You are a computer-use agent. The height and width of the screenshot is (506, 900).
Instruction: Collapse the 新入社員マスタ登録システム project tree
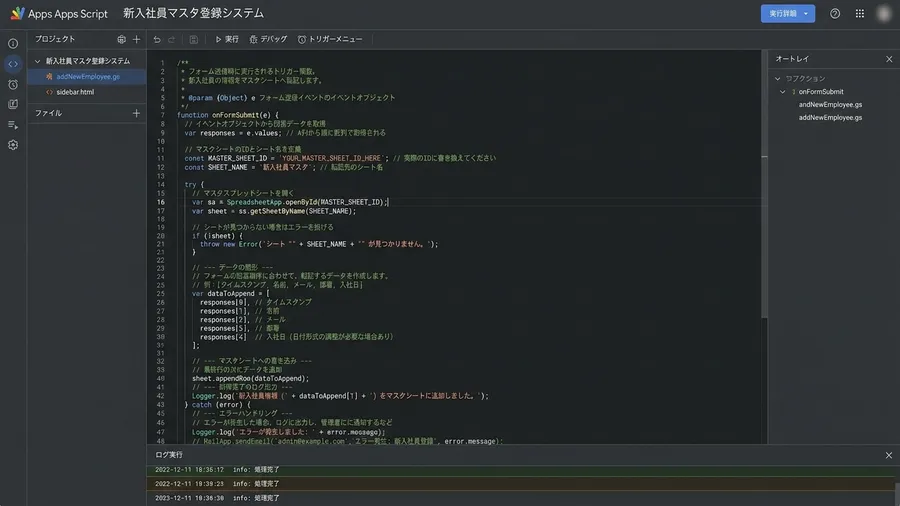click(x=37, y=61)
